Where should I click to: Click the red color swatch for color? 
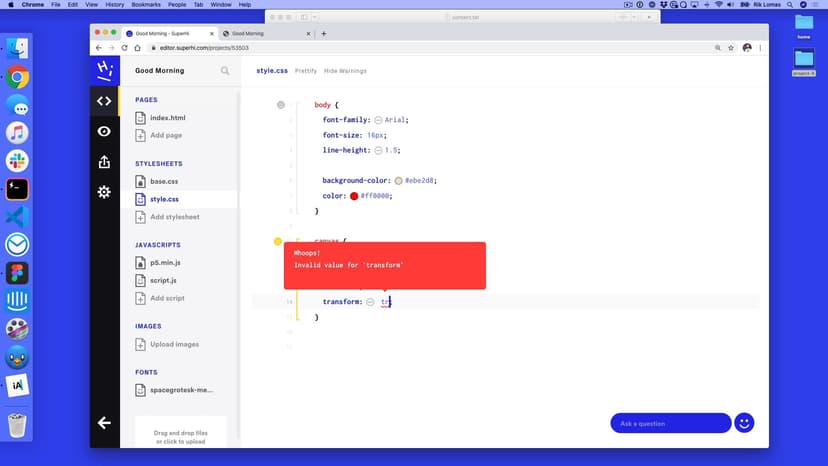click(354, 196)
